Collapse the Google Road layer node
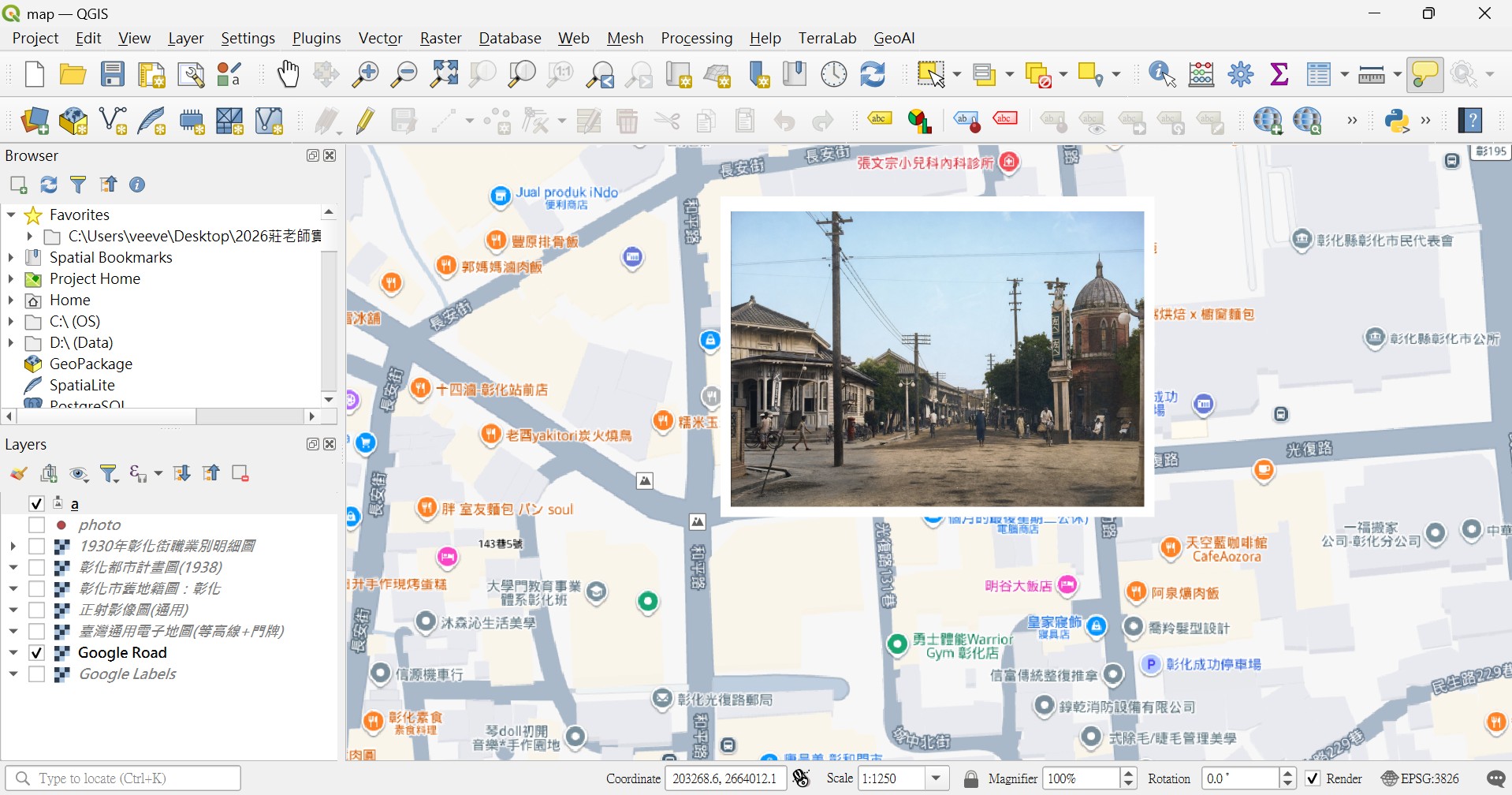This screenshot has height=795, width=1512. tap(13, 652)
